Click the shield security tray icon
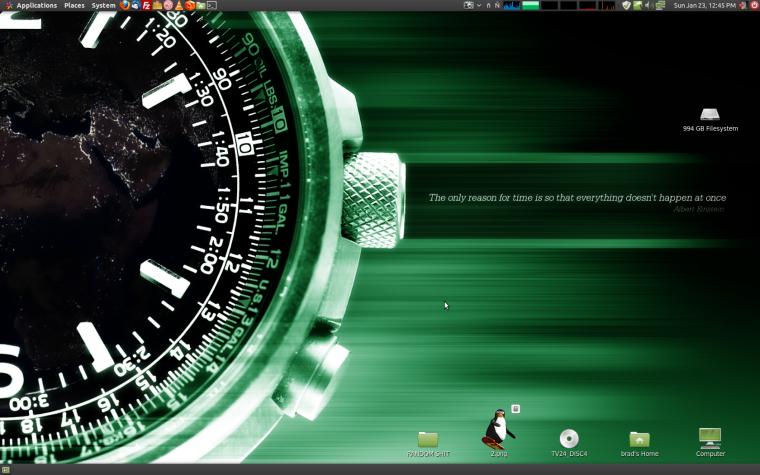 tap(626, 5)
